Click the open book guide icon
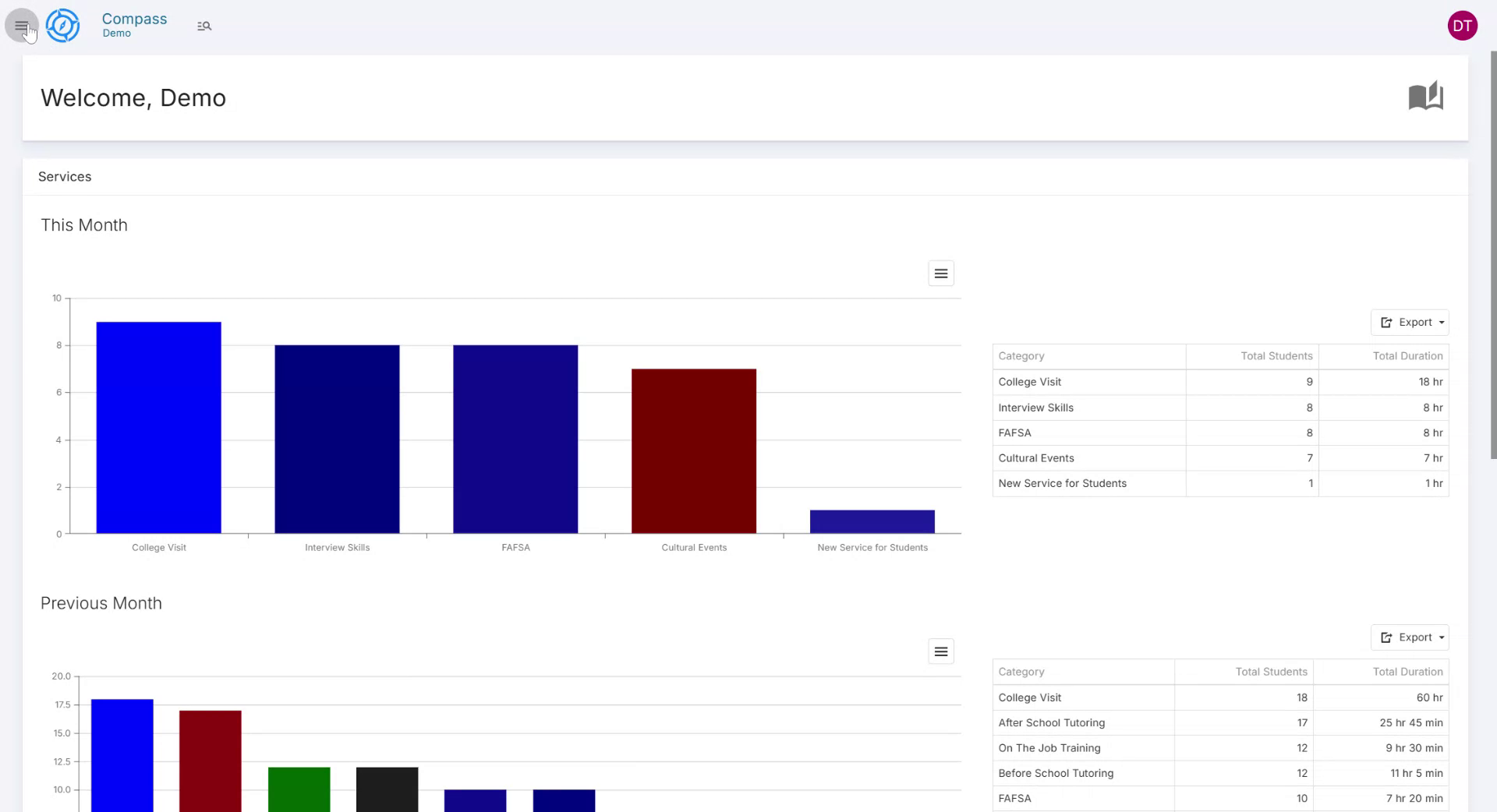 point(1425,97)
